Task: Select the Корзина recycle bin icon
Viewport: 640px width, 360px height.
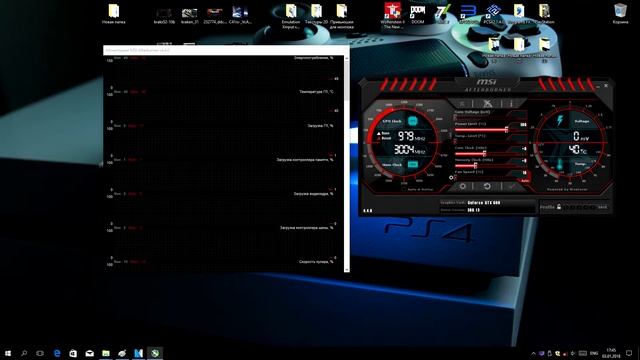Action: point(620,14)
